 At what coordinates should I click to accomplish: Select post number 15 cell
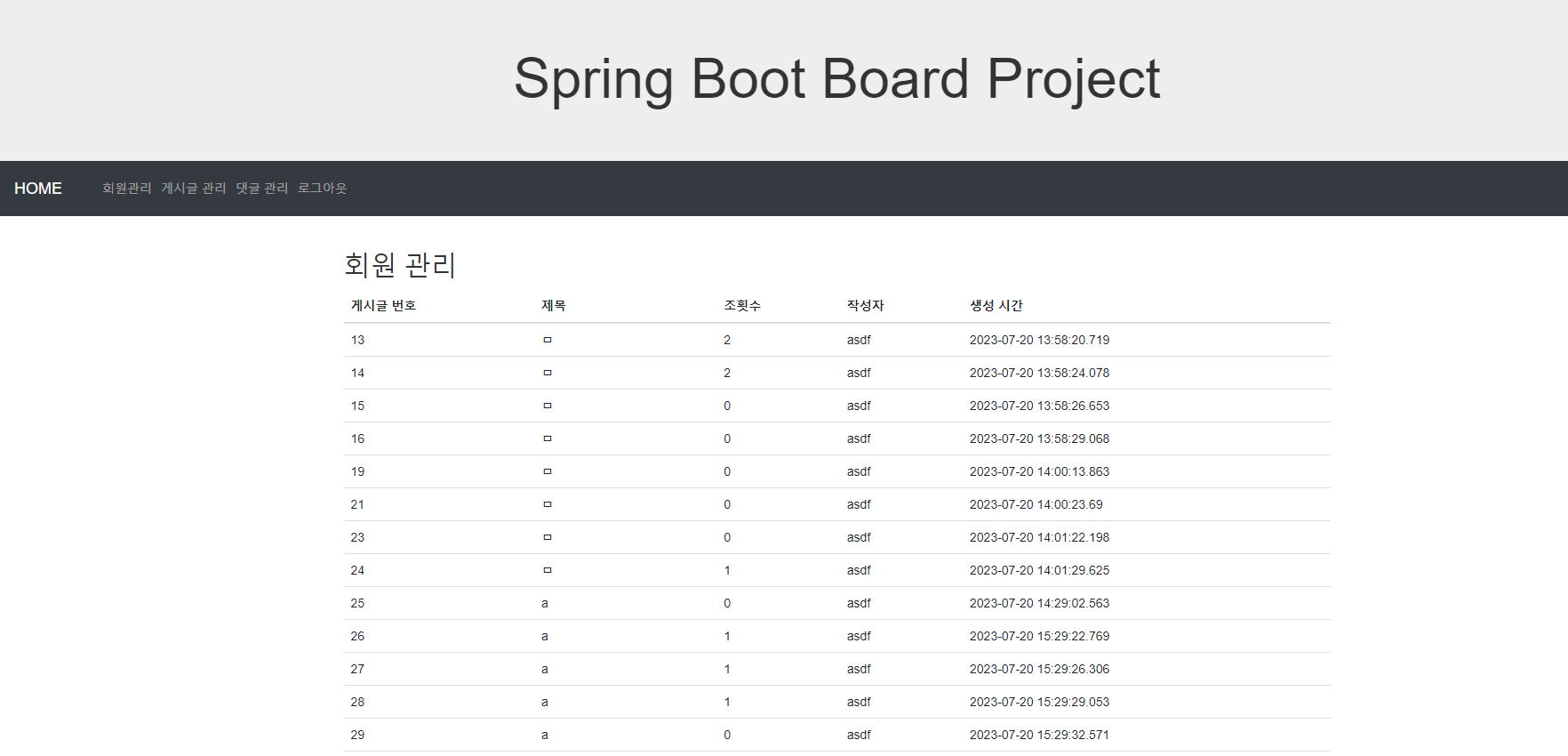[358, 406]
